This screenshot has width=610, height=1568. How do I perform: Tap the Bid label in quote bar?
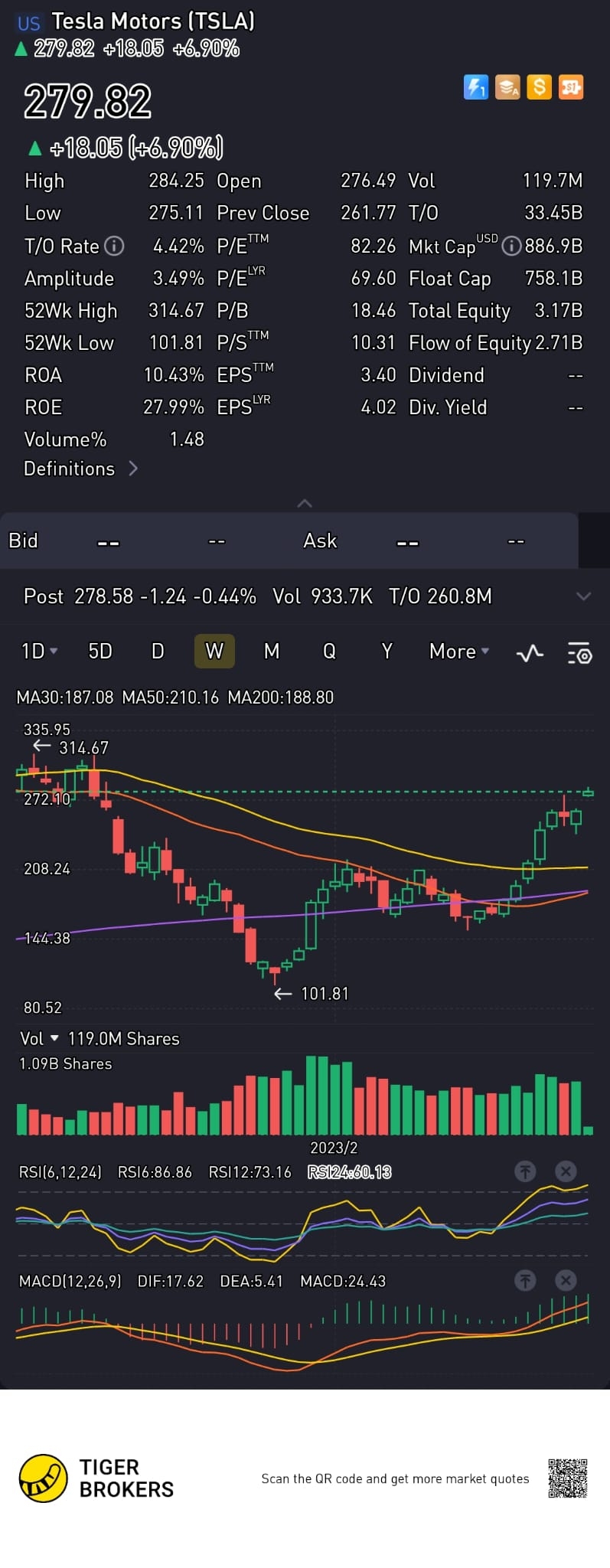(x=23, y=541)
